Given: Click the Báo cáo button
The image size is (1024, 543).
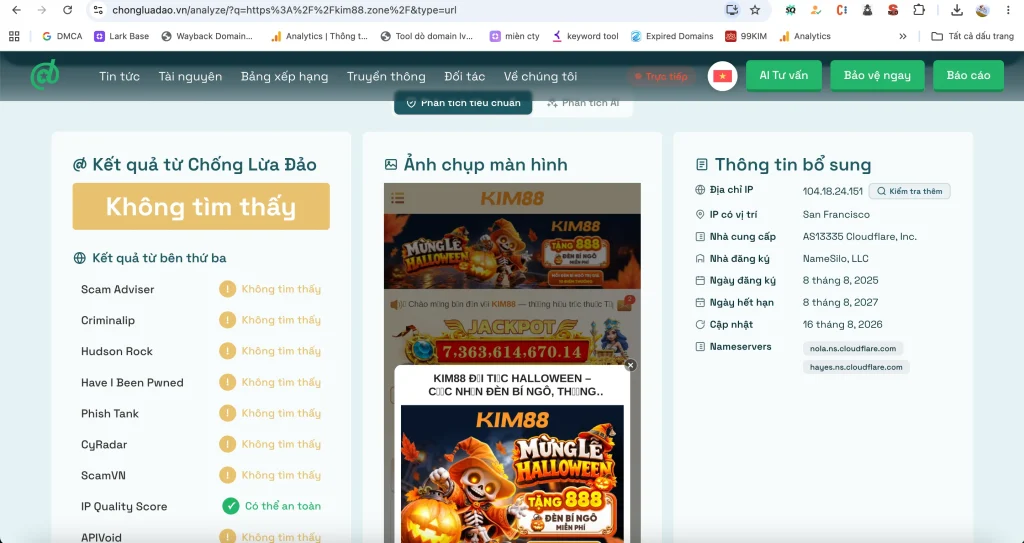Looking at the screenshot, I should (968, 75).
